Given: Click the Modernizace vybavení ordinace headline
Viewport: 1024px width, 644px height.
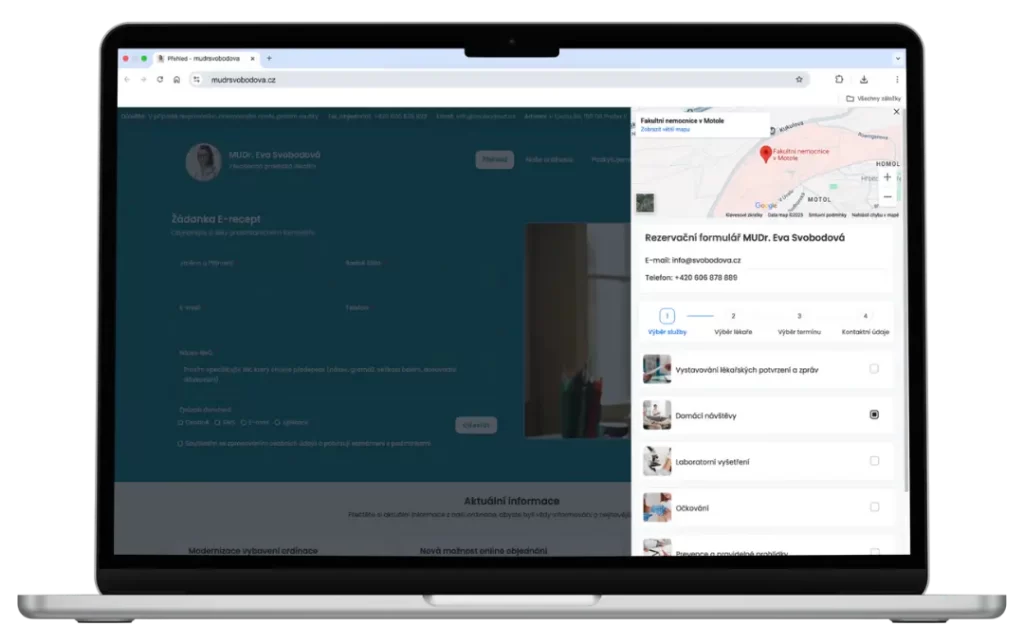Looking at the screenshot, I should [x=253, y=551].
